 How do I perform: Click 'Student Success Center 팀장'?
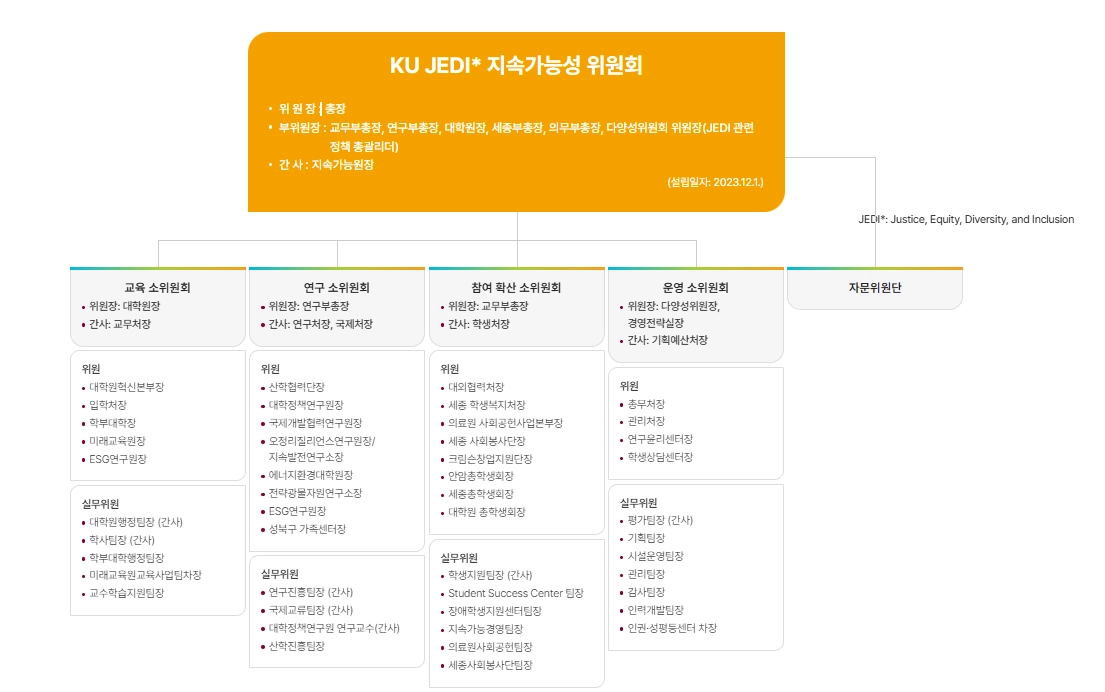[516, 593]
